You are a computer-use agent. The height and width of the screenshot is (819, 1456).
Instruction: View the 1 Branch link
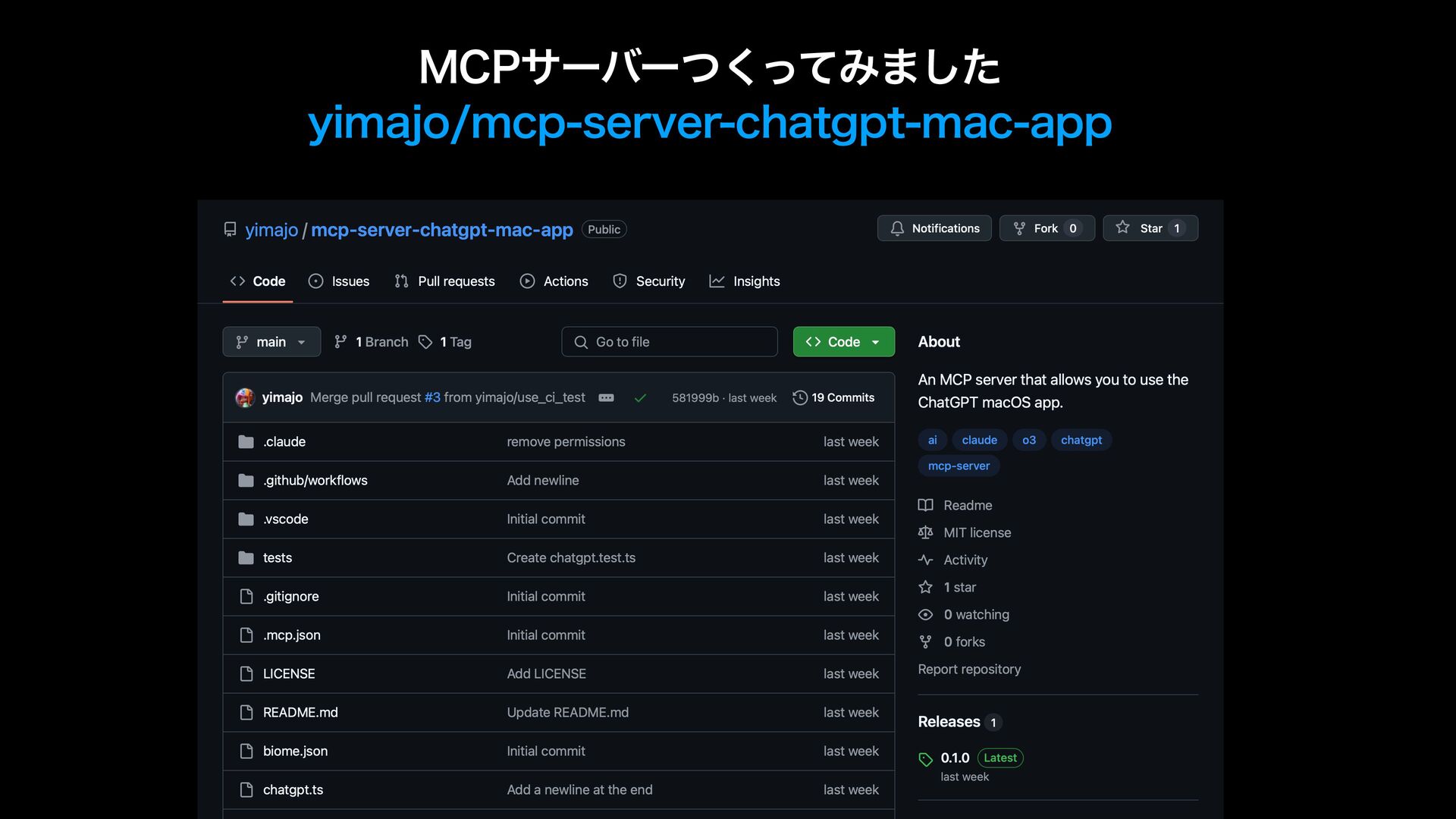tap(372, 342)
